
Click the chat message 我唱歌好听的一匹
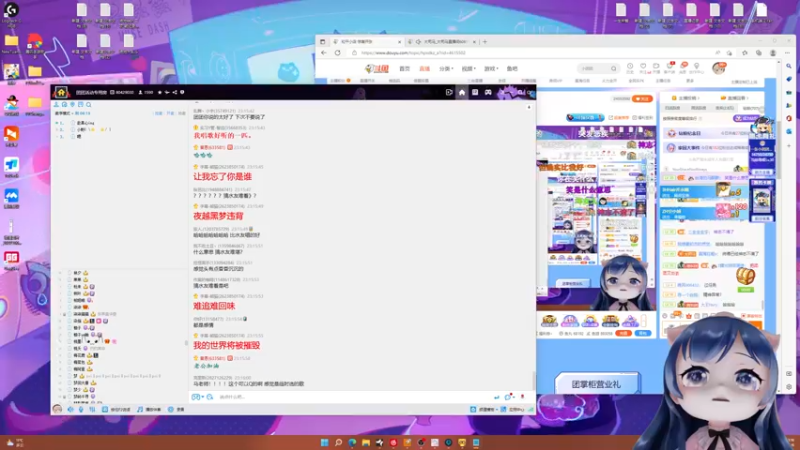point(222,136)
